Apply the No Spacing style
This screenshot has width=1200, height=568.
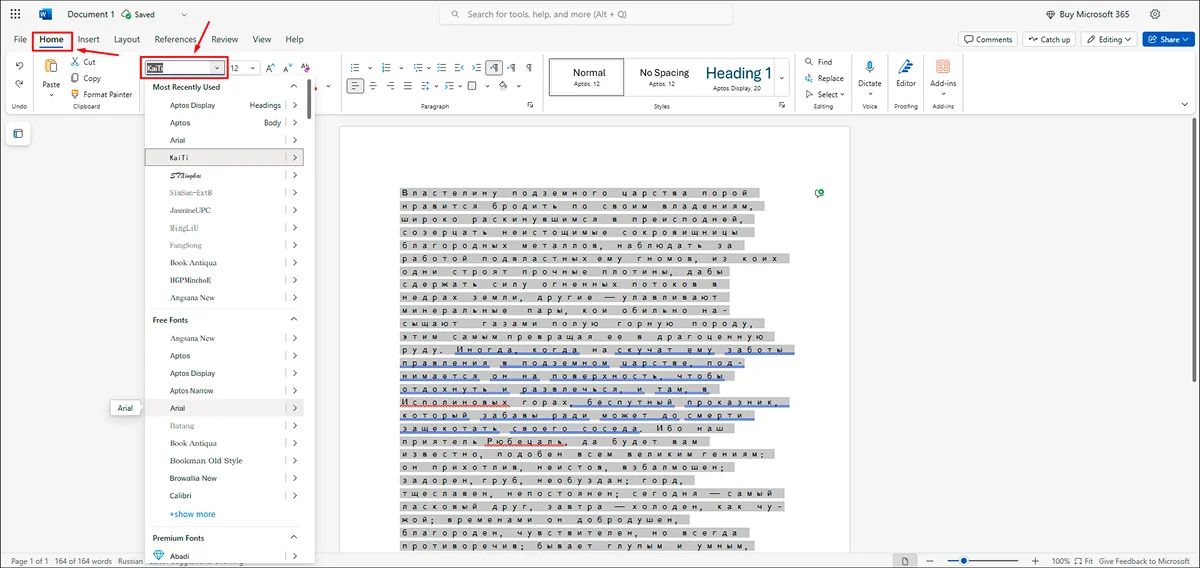point(664,76)
